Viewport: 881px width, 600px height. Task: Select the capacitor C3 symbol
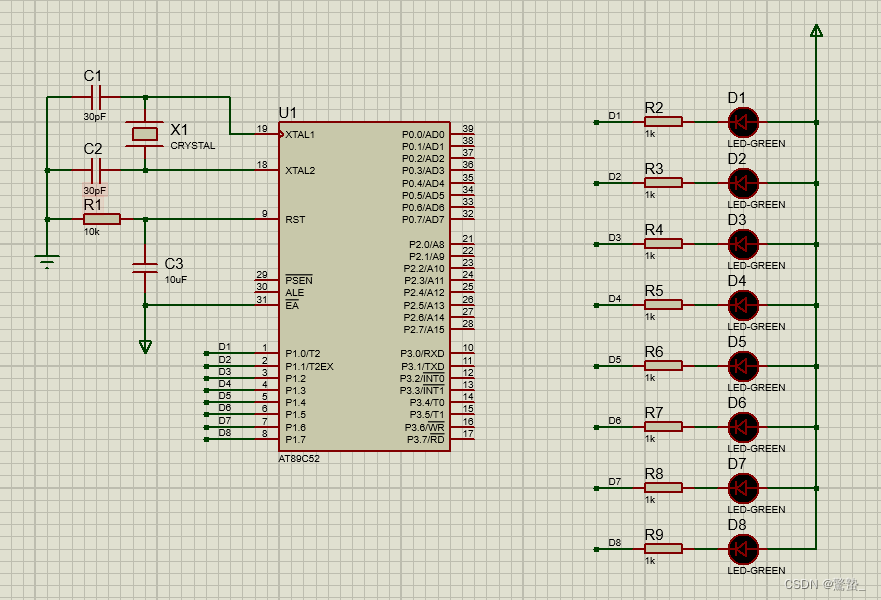pos(145,268)
